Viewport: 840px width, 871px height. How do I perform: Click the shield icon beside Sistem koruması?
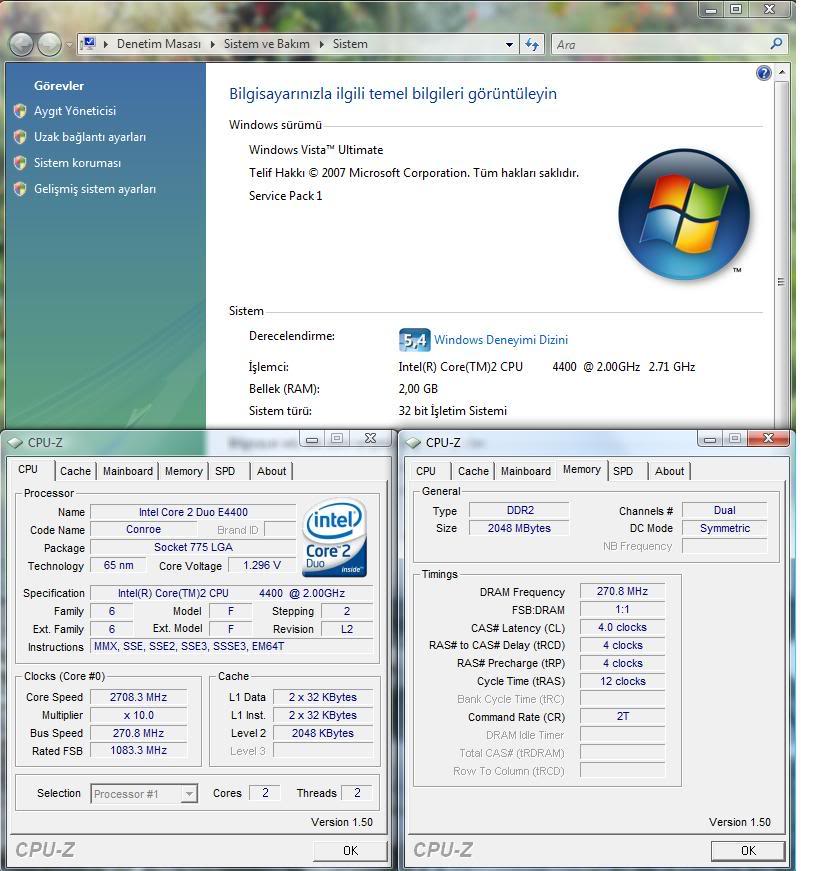pyautogui.click(x=20, y=163)
